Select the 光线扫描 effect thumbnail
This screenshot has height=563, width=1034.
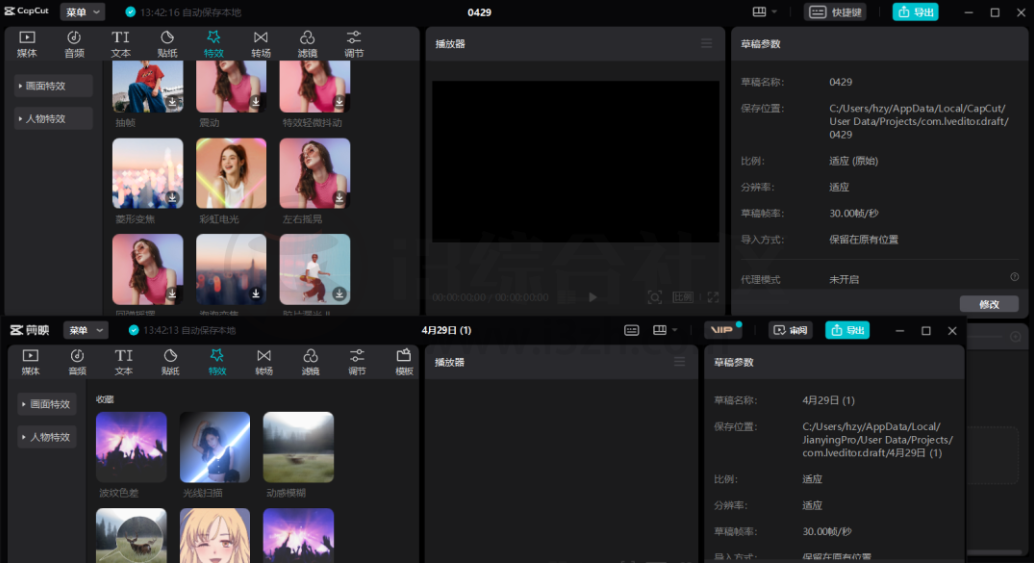click(215, 447)
